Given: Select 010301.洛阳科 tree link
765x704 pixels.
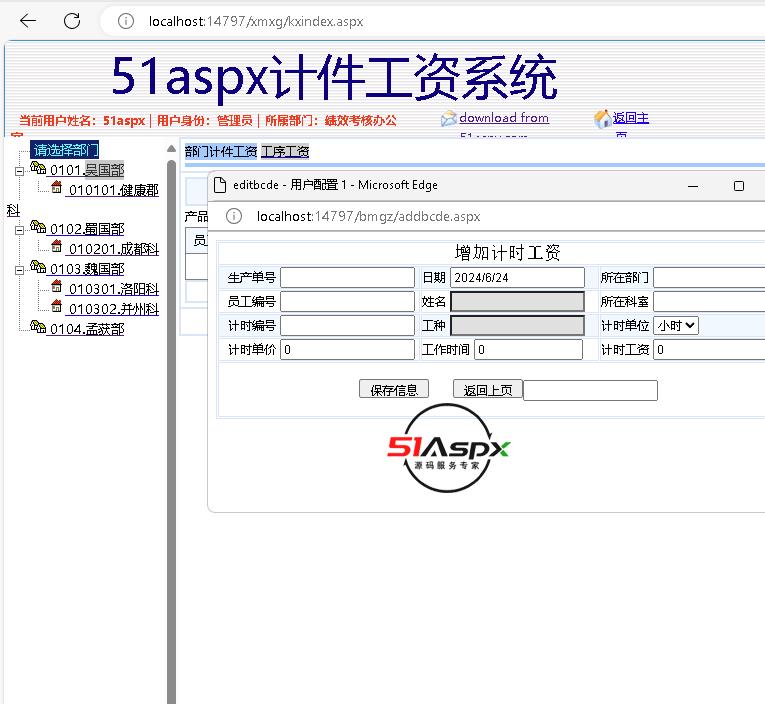Looking at the screenshot, I should click(114, 289).
